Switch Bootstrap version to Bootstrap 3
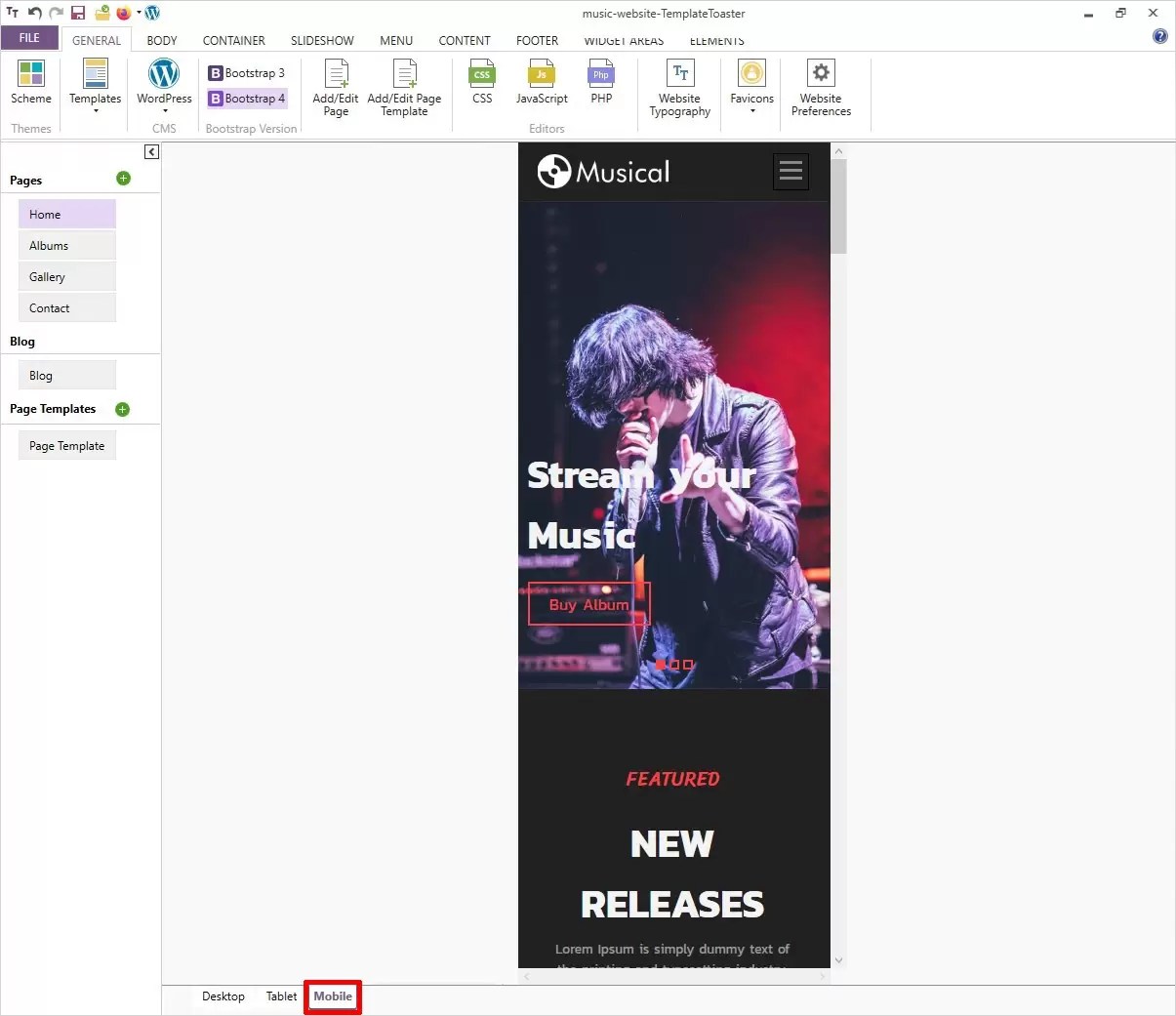The image size is (1176, 1016). point(247,73)
